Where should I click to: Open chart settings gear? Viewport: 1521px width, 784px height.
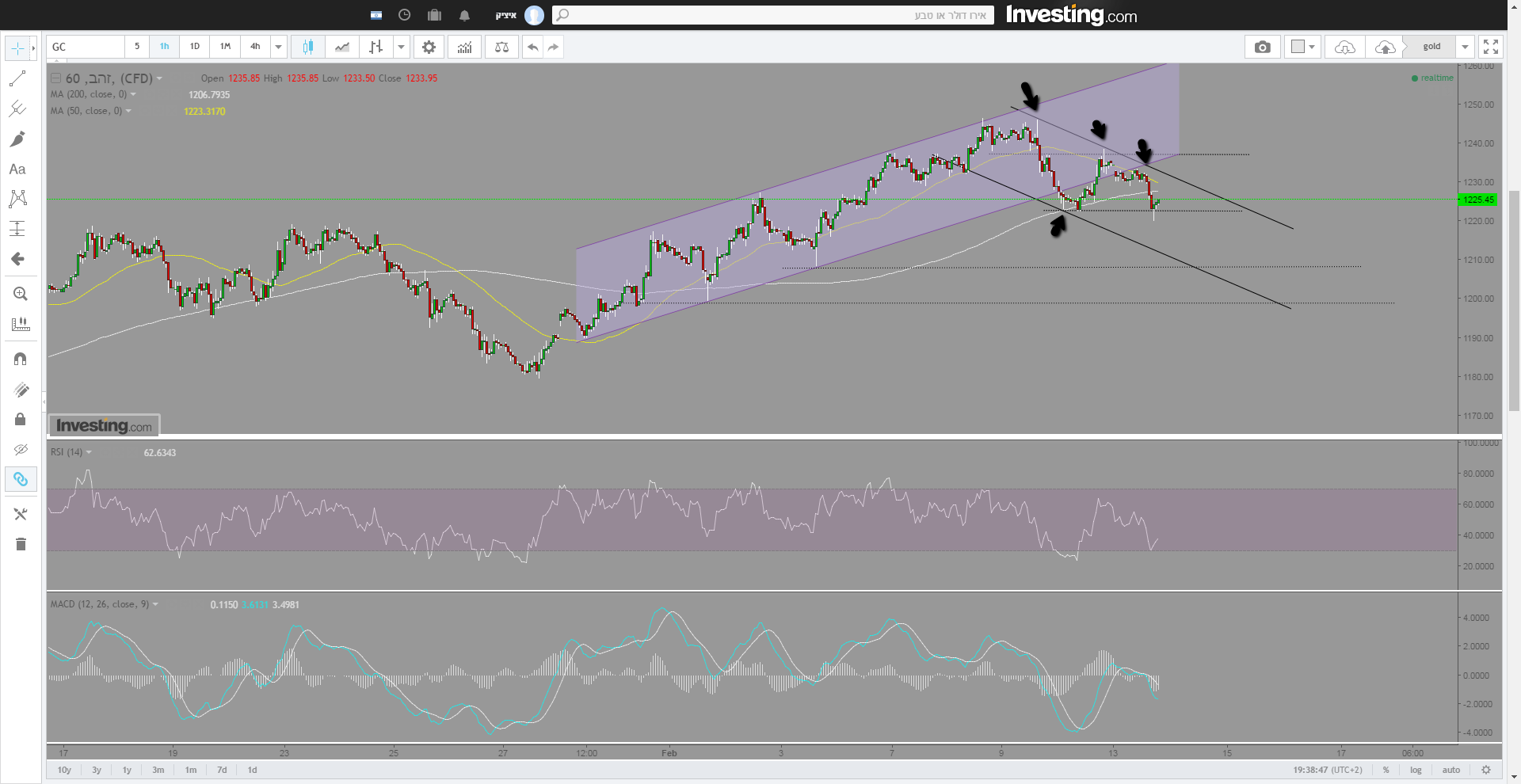(429, 47)
